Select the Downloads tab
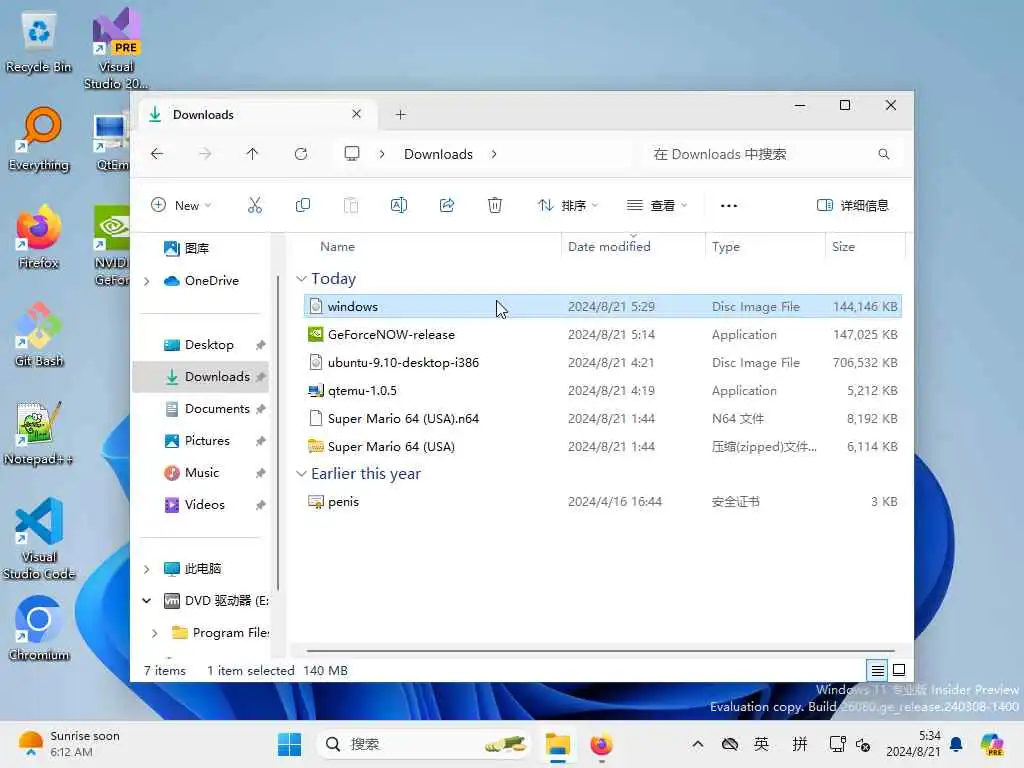1024x768 pixels. click(x=257, y=115)
